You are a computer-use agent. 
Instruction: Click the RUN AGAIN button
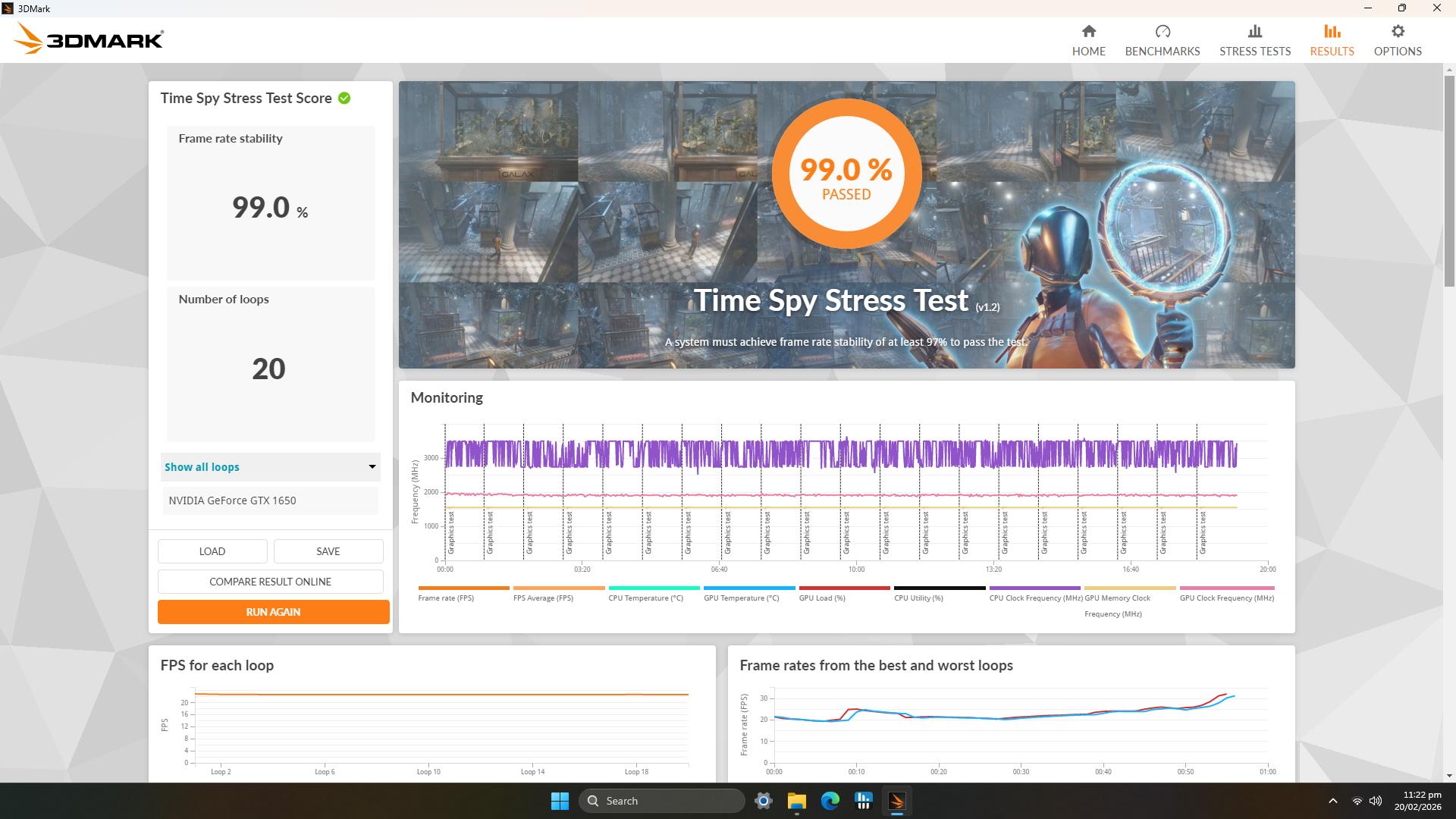pyautogui.click(x=273, y=612)
